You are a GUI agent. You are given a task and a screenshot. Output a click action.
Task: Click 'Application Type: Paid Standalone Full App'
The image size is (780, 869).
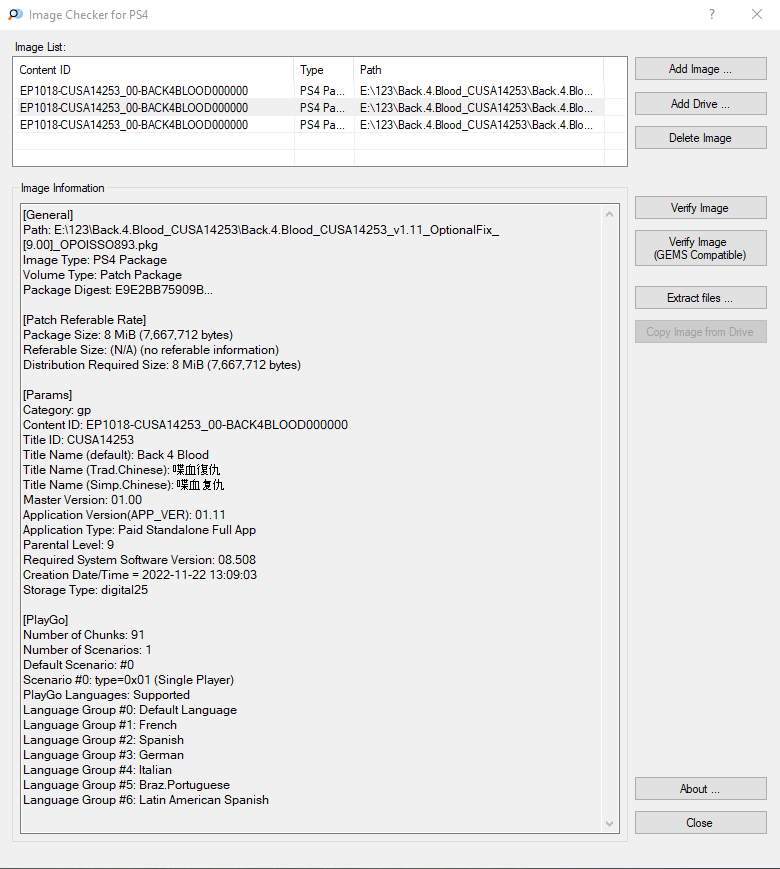point(140,529)
